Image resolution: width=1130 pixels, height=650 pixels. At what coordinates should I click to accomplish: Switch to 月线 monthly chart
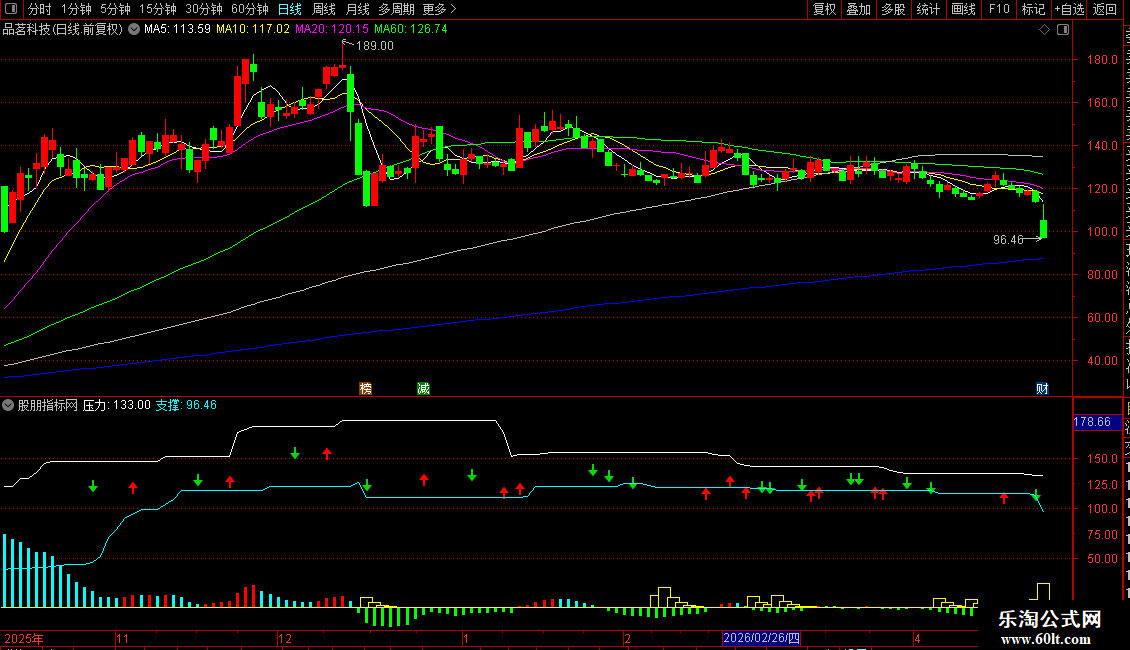[x=357, y=9]
